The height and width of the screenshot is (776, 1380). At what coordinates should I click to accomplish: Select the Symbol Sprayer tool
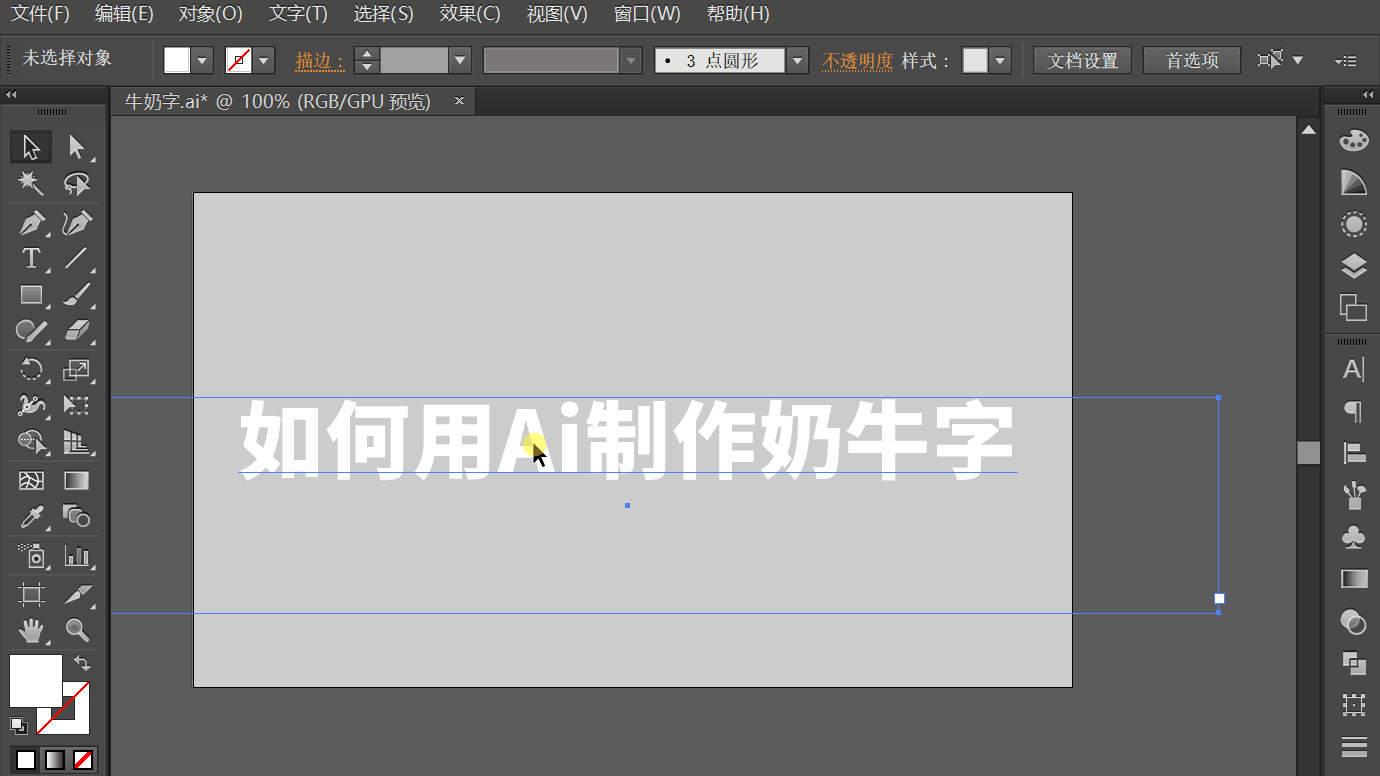pyautogui.click(x=31, y=555)
